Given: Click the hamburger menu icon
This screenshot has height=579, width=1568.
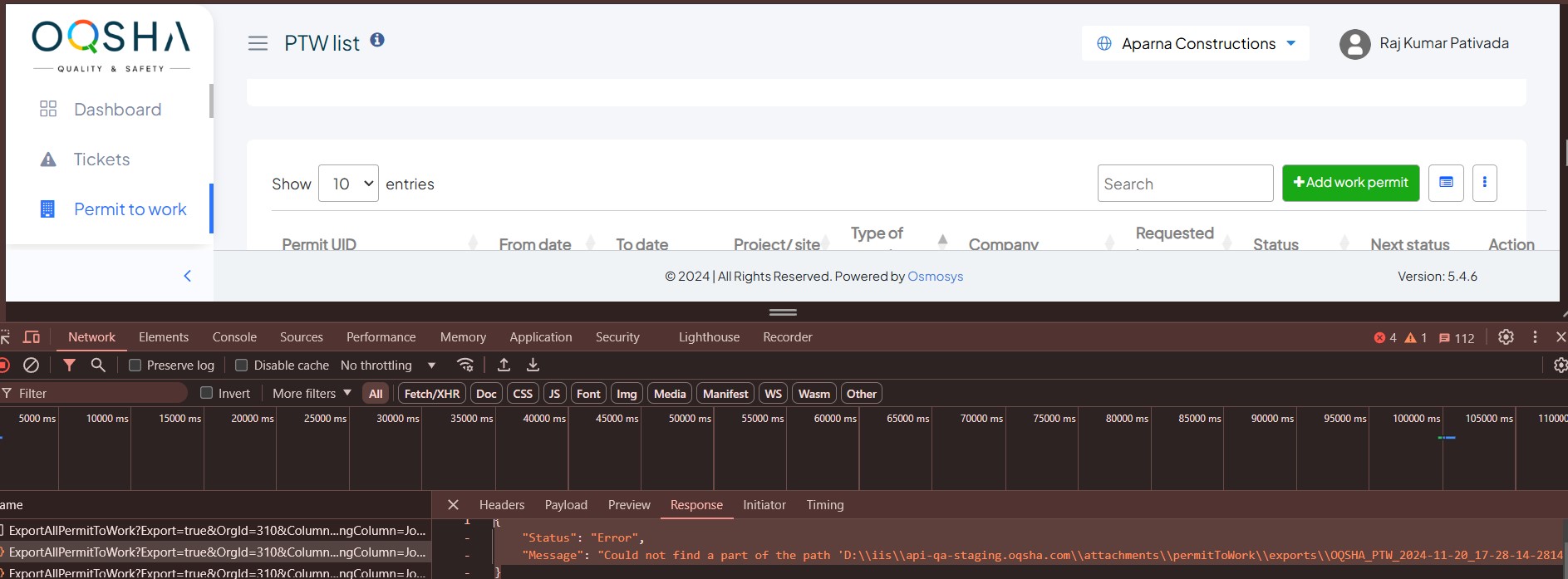Looking at the screenshot, I should click(258, 43).
